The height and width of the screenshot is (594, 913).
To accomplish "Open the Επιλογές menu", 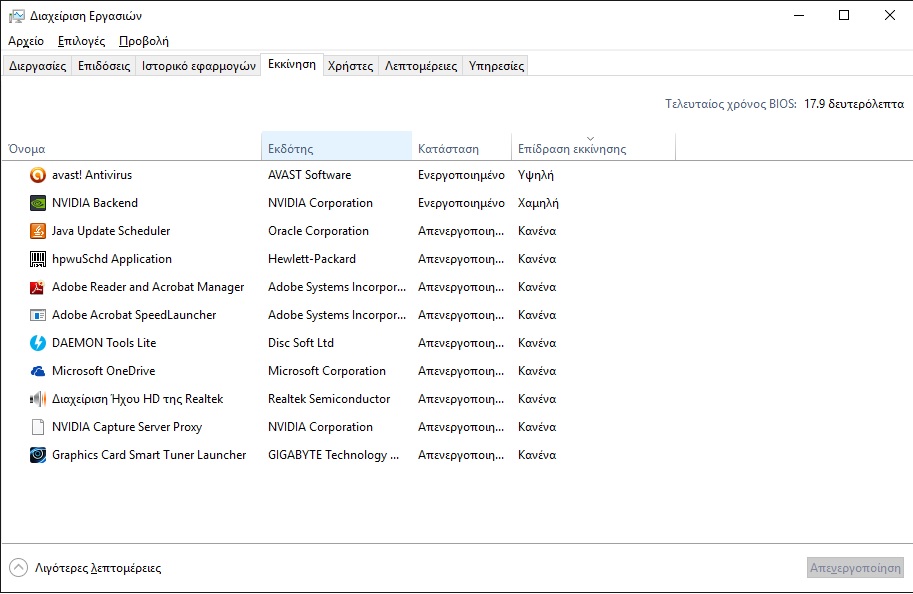I will tap(82, 41).
